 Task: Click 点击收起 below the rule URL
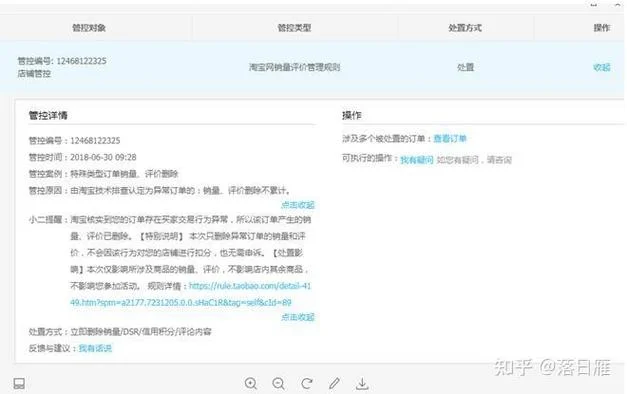point(298,317)
